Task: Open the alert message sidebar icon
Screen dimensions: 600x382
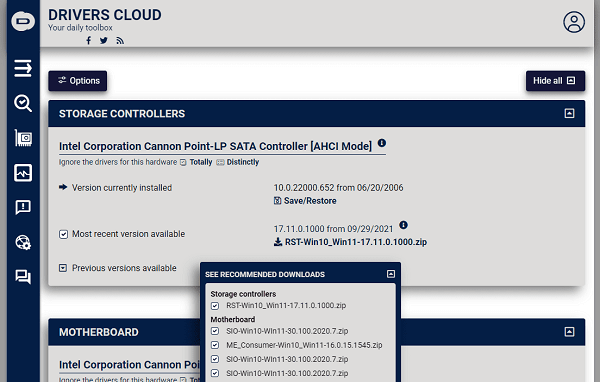Action: (x=23, y=207)
